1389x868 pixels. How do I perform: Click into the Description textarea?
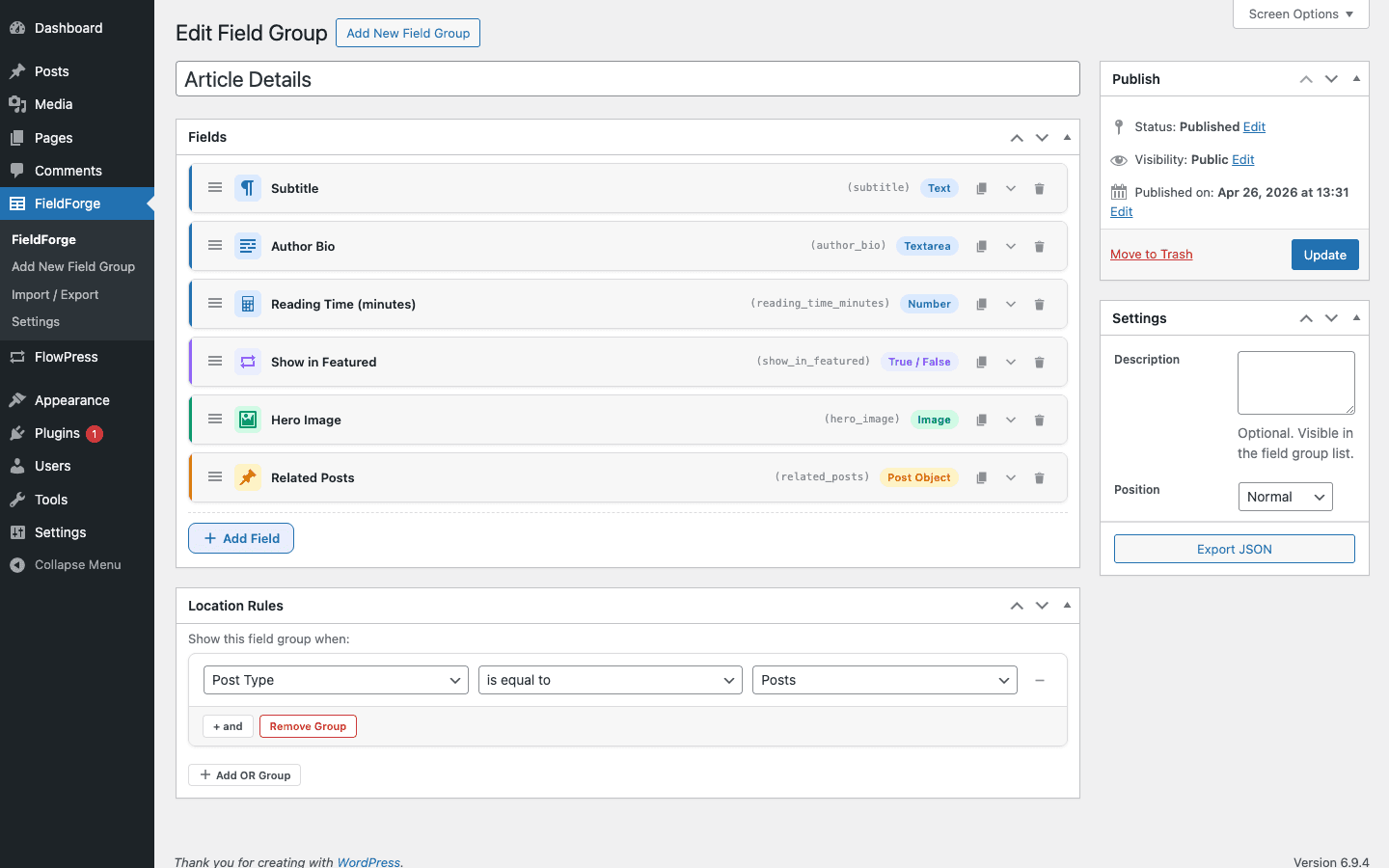click(x=1296, y=383)
